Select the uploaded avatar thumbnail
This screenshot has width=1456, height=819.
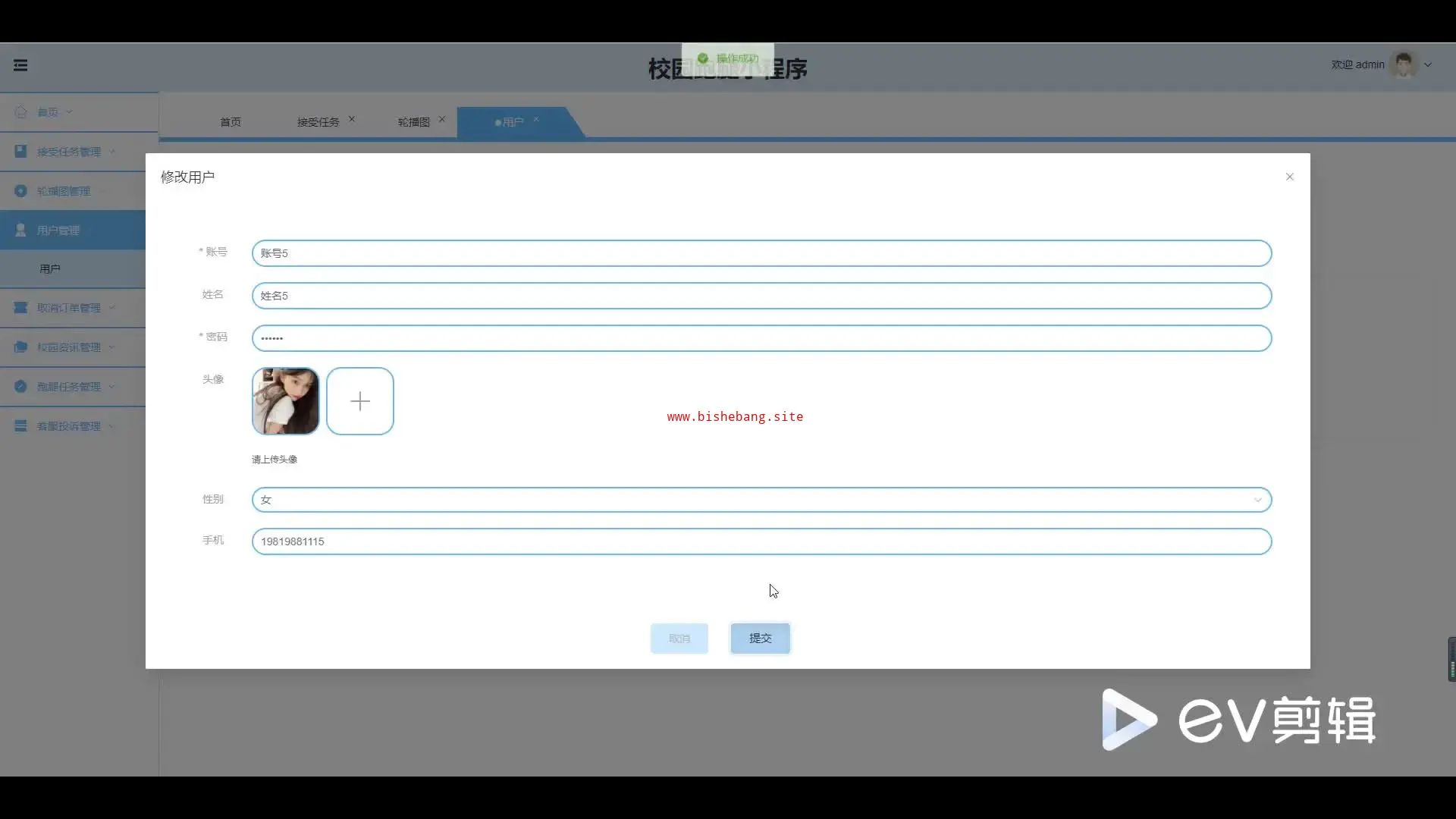click(286, 401)
